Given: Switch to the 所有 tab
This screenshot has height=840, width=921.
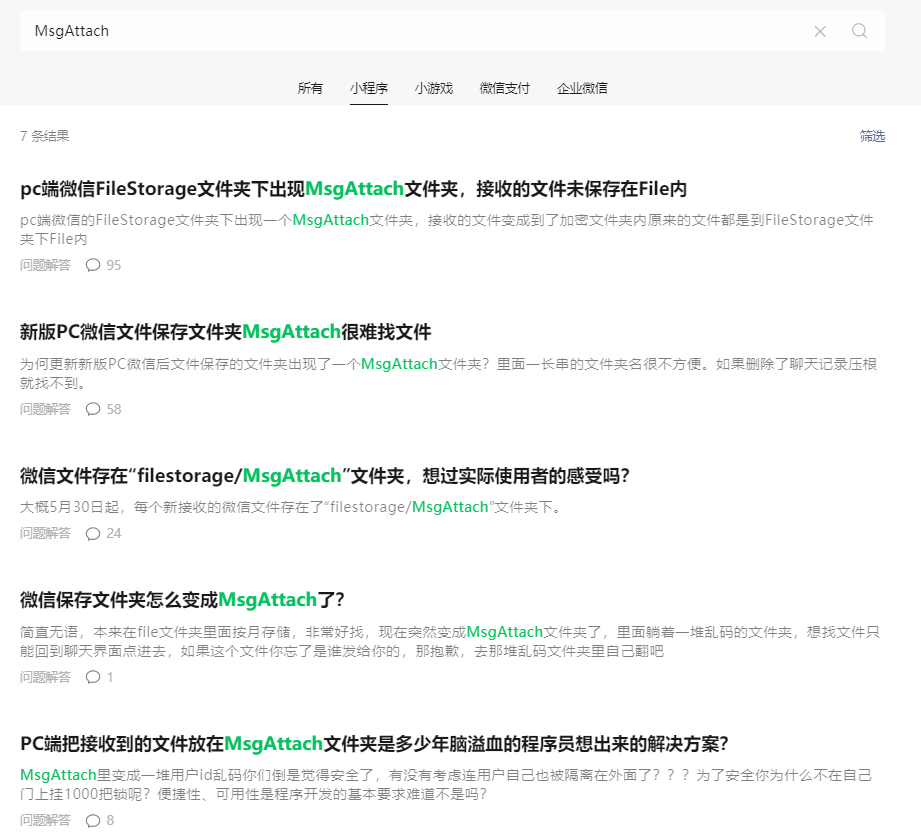Looking at the screenshot, I should coord(310,88).
